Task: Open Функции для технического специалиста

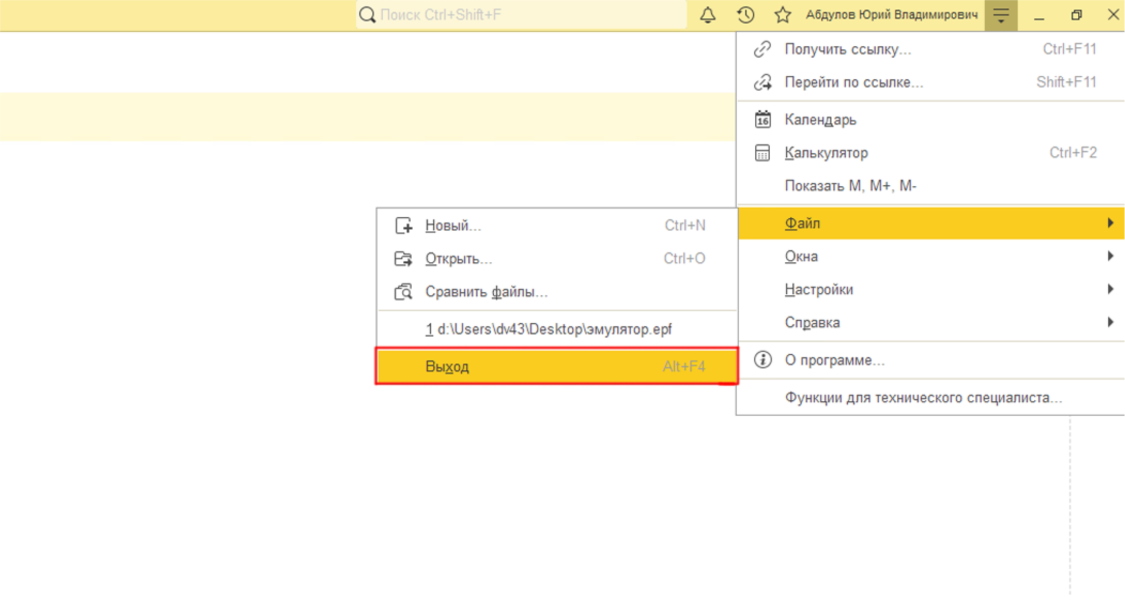Action: click(923, 398)
